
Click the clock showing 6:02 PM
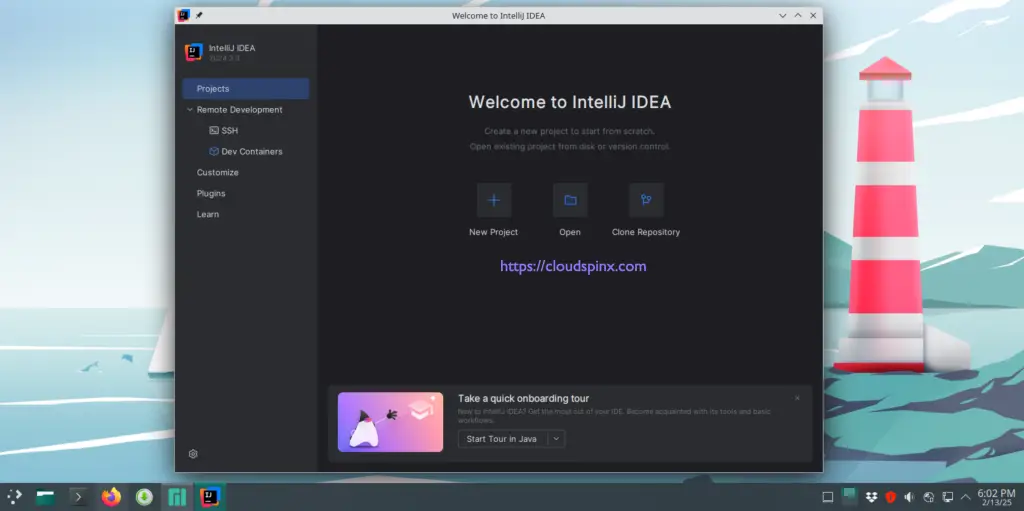pyautogui.click(x=997, y=493)
